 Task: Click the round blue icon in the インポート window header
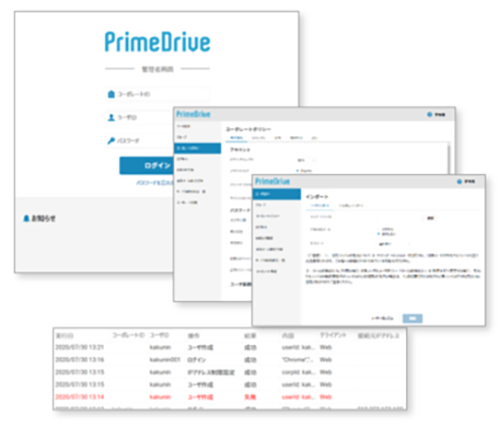(459, 182)
